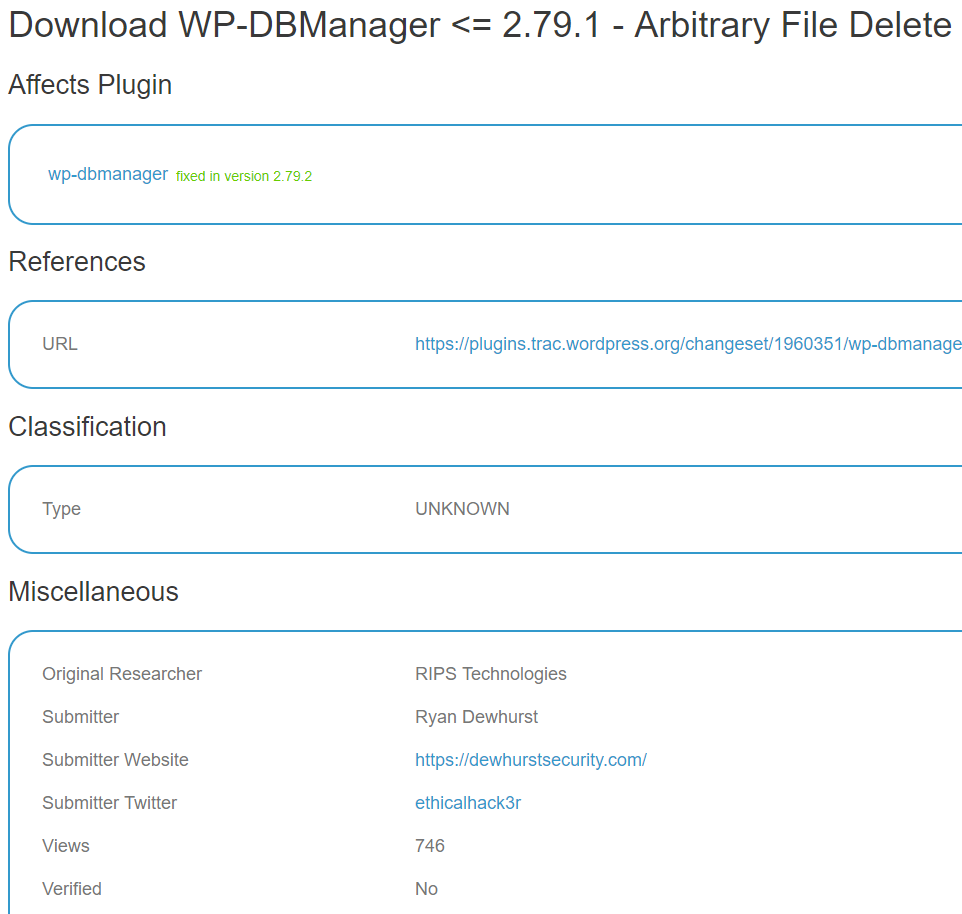Open the plugins.trac.wordpress.org changeset URL
Screen dimensions: 962x914
688,344
